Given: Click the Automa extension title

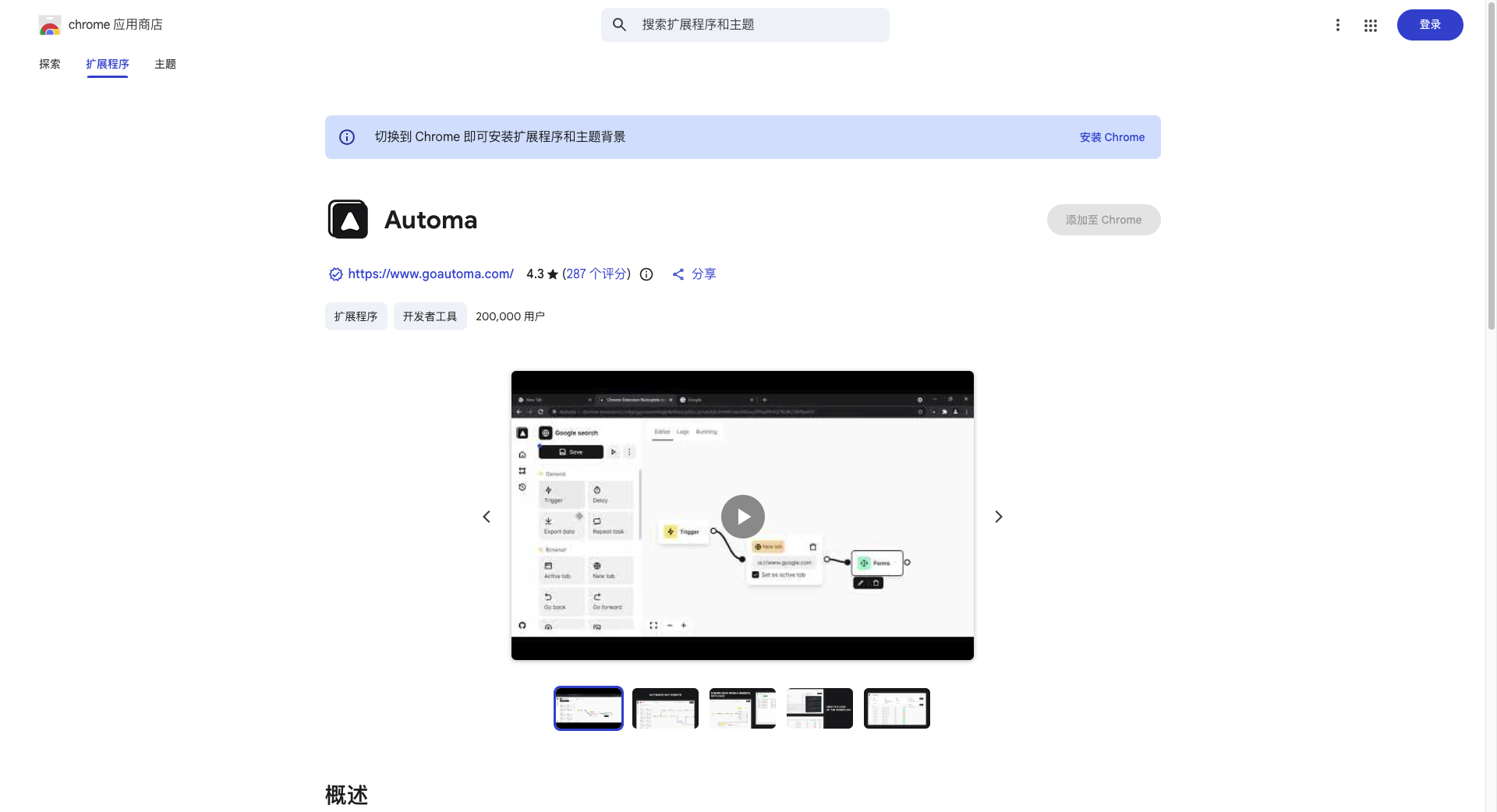Looking at the screenshot, I should [430, 220].
